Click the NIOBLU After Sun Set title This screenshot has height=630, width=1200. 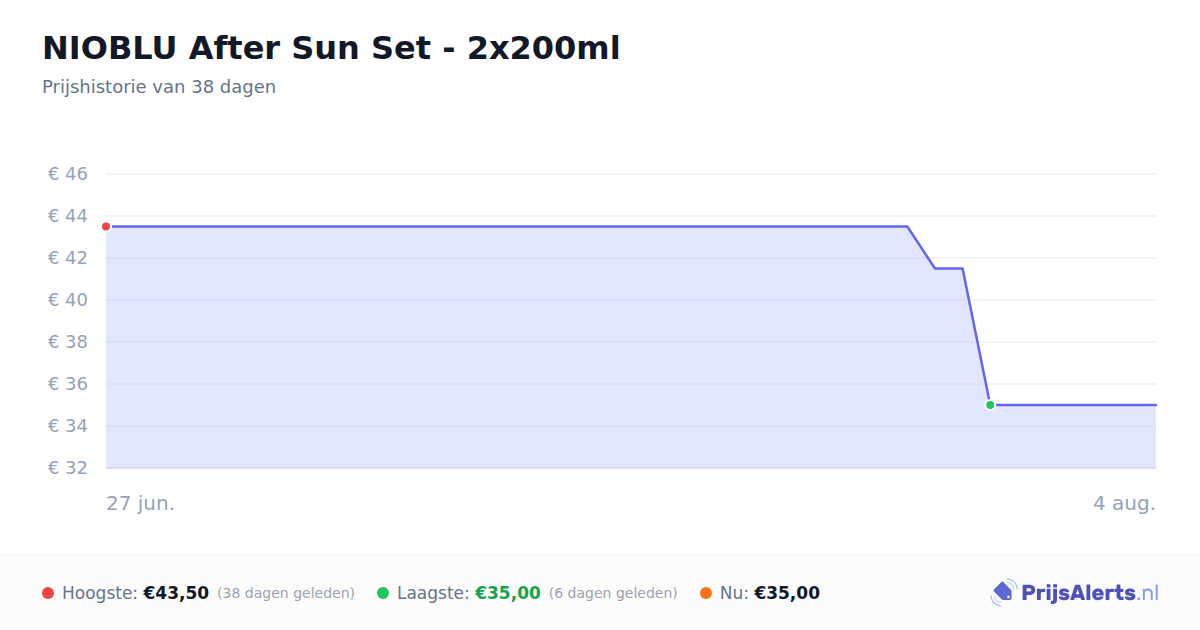[x=331, y=48]
